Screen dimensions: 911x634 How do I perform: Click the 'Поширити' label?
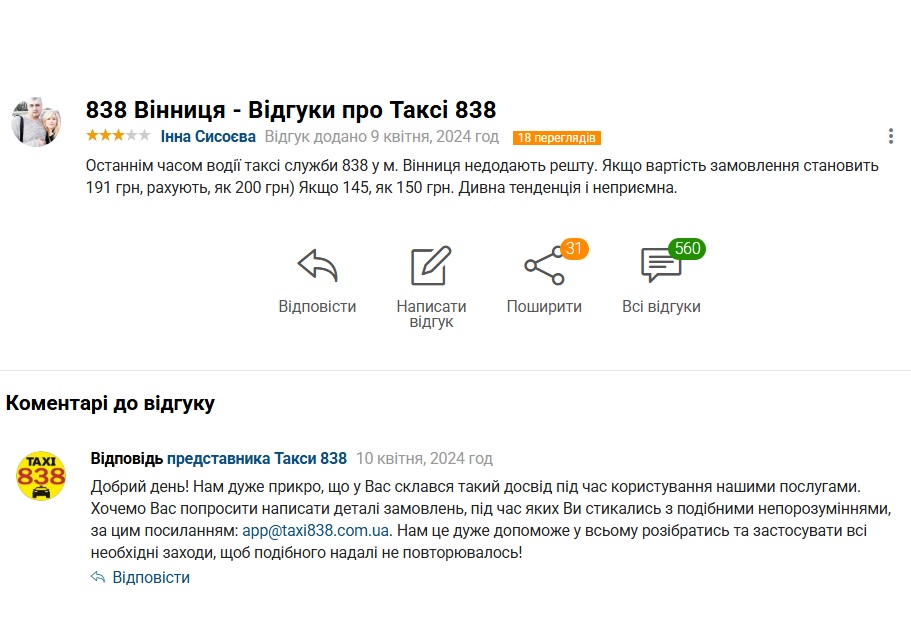click(544, 307)
